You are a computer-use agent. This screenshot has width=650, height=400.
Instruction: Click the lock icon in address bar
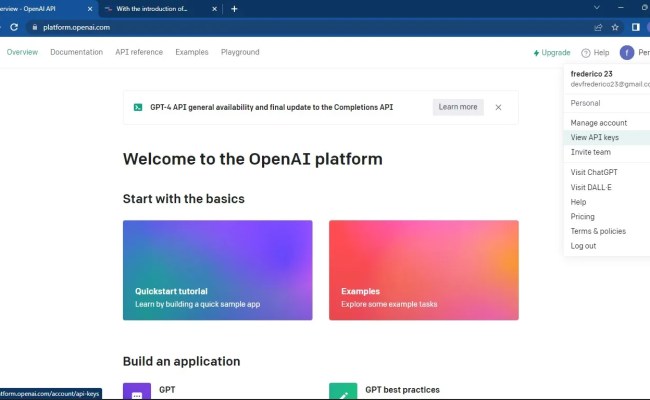point(35,27)
